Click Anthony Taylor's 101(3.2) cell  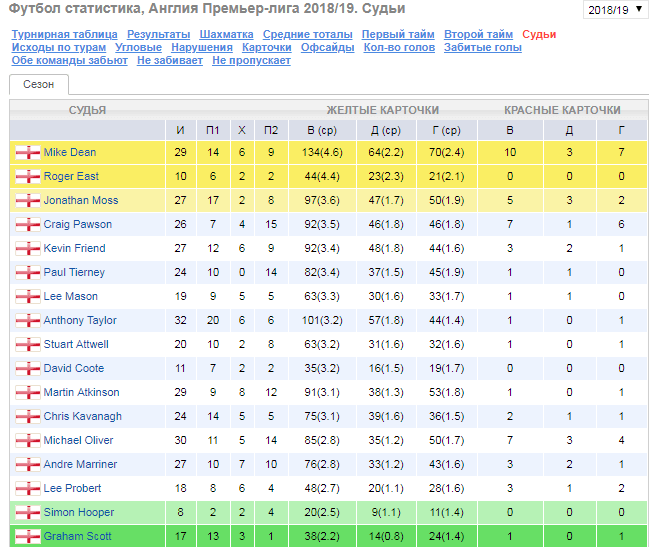pos(322,320)
